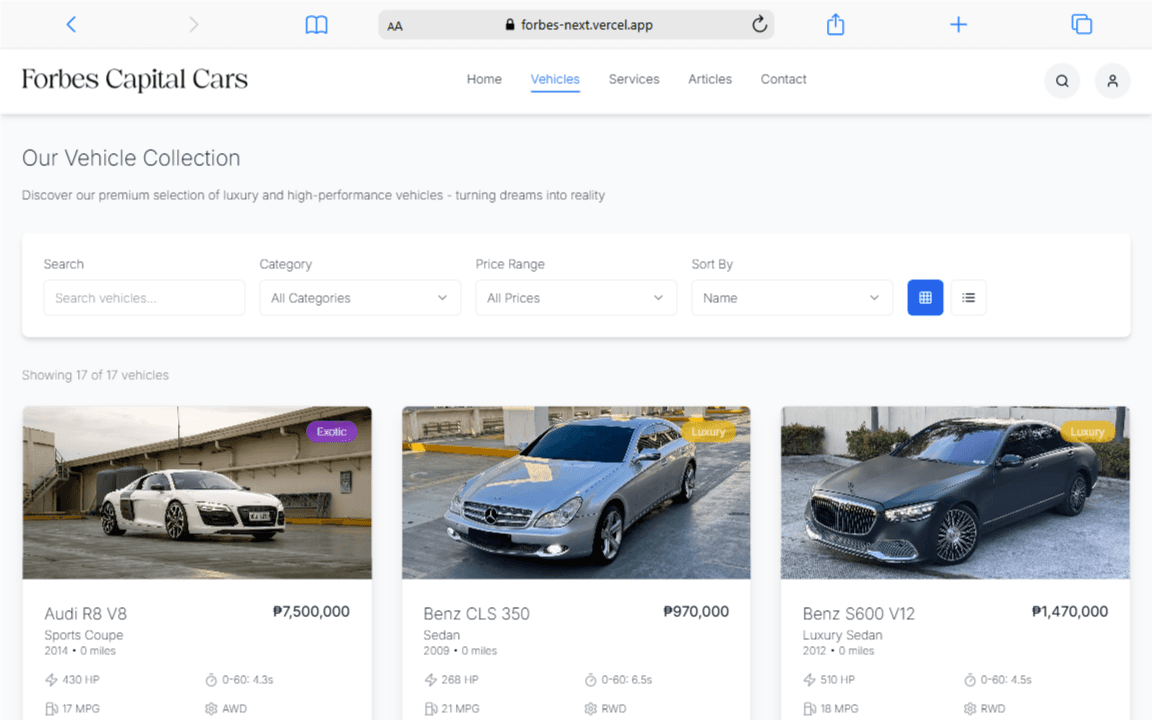Click the Benz S600 V12 title
This screenshot has width=1152, height=720.
coord(858,613)
